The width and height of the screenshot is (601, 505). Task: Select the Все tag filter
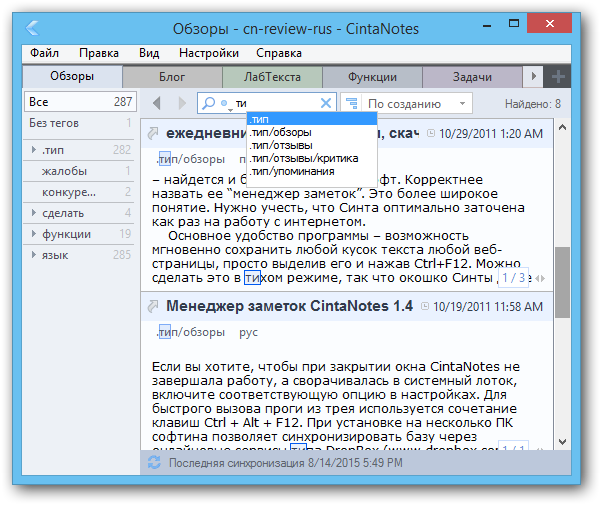80,102
